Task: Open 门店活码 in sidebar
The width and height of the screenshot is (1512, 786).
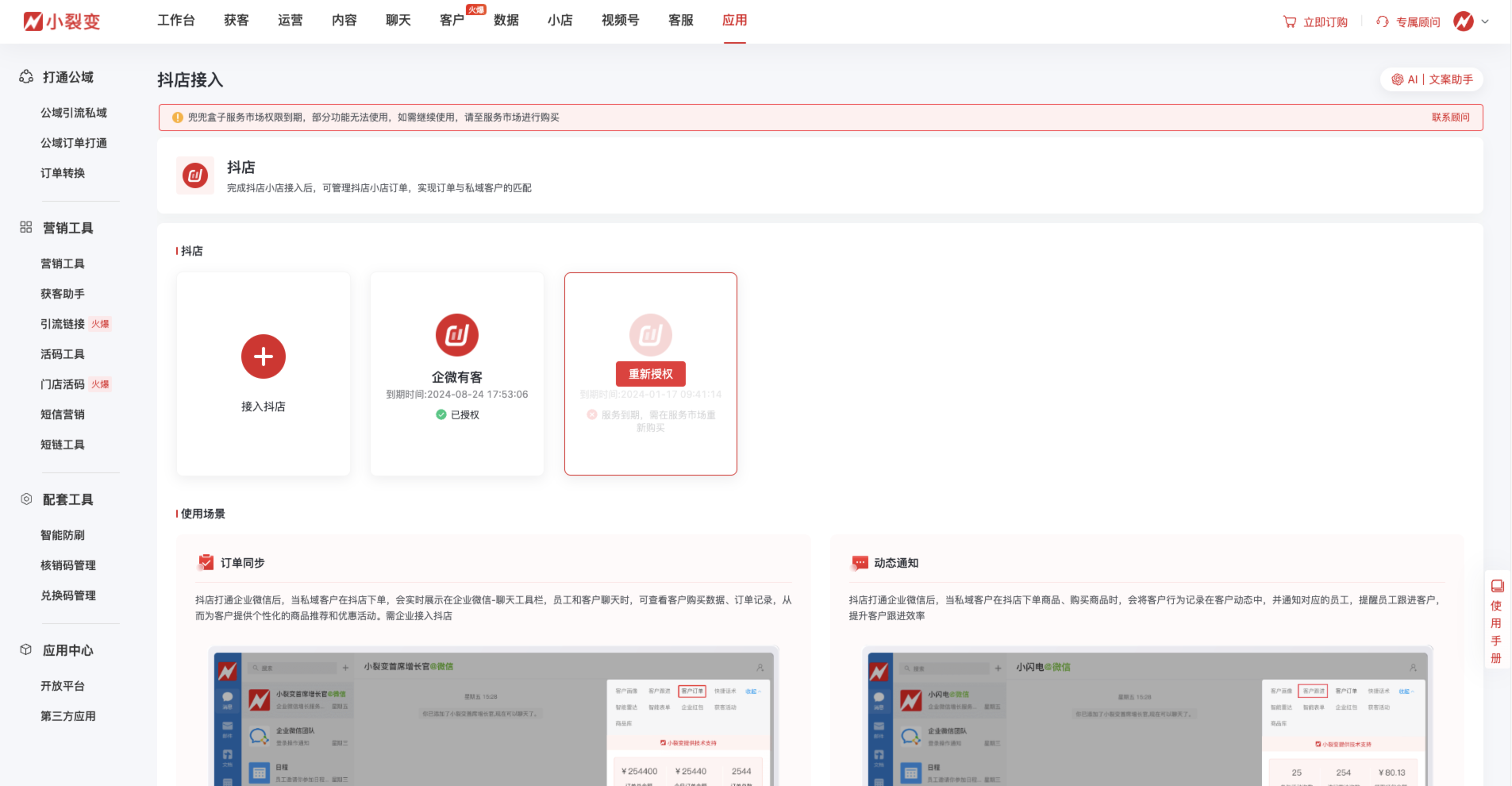Action: pos(63,384)
